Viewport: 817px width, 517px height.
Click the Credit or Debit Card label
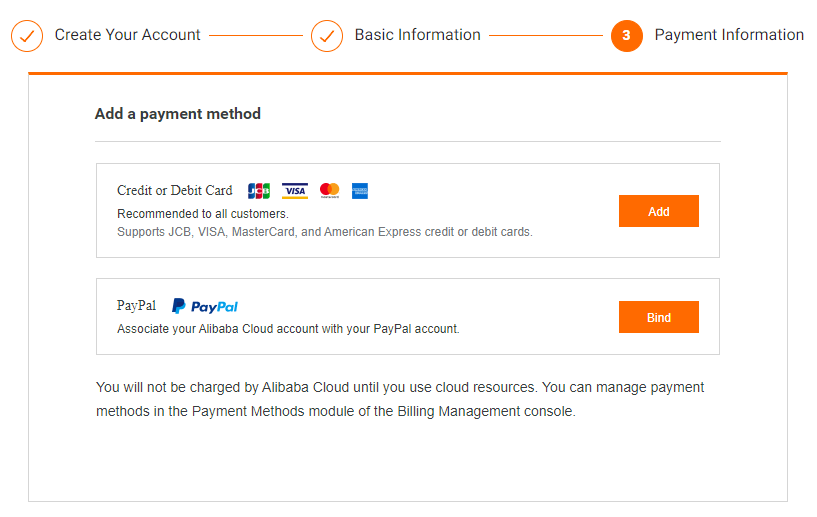click(x=174, y=190)
